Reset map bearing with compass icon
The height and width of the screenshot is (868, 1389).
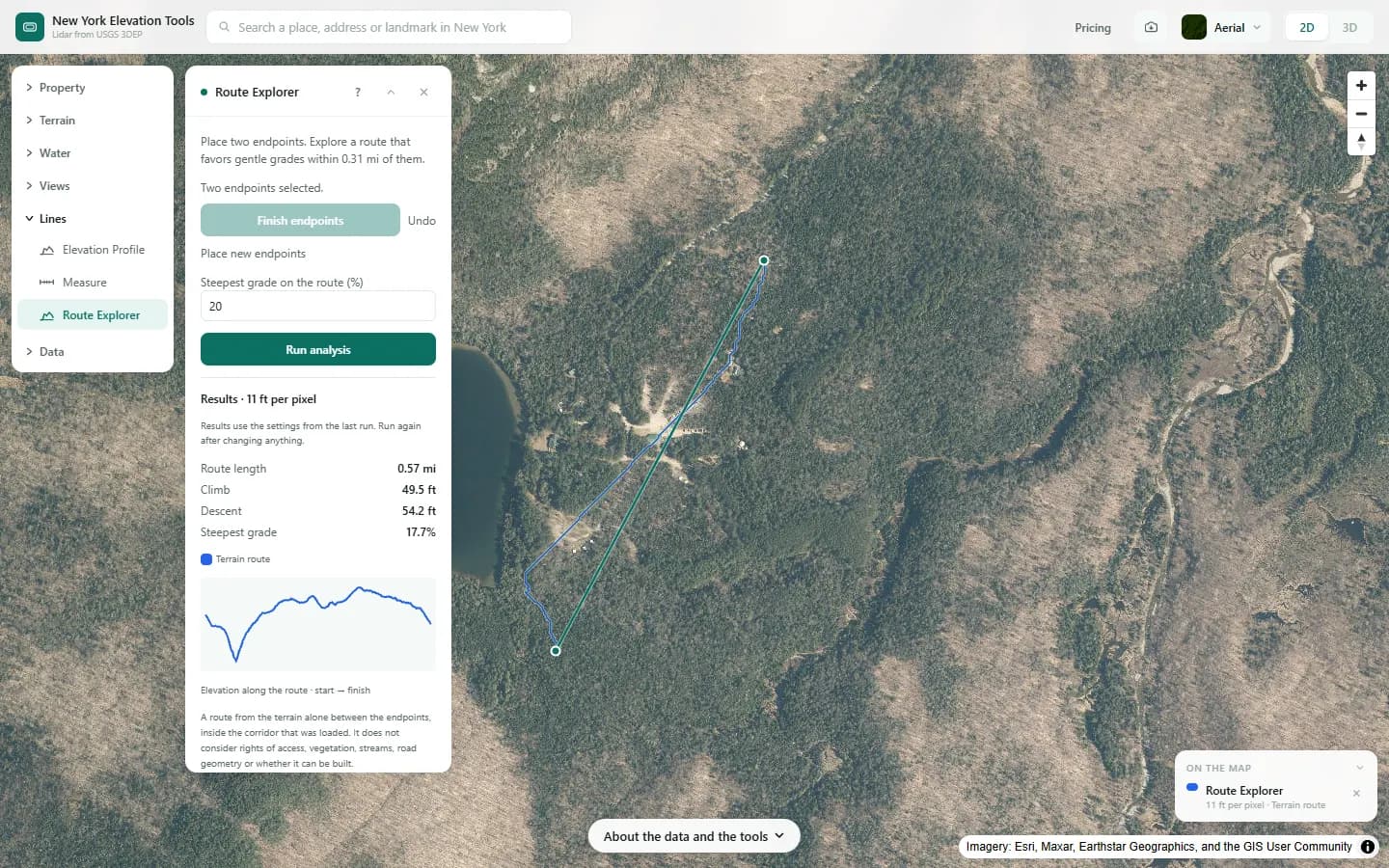pos(1361,142)
